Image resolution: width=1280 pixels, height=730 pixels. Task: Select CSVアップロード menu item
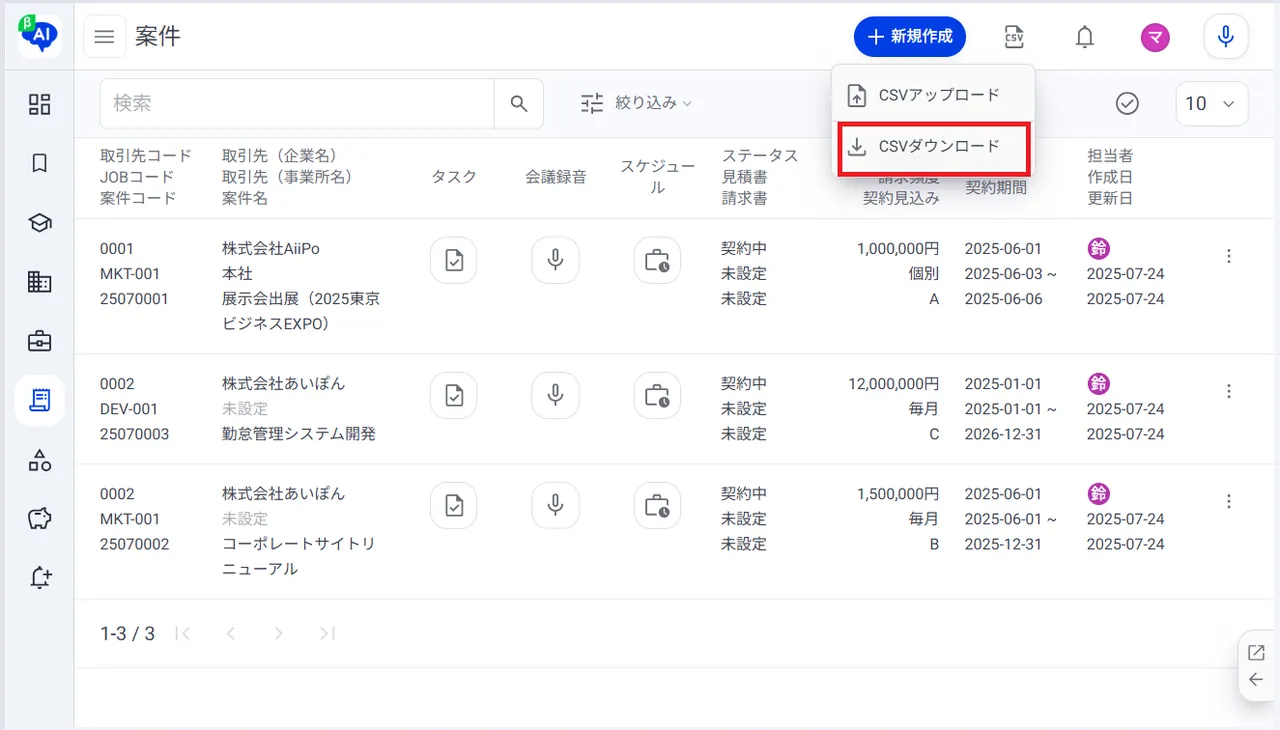tap(933, 95)
